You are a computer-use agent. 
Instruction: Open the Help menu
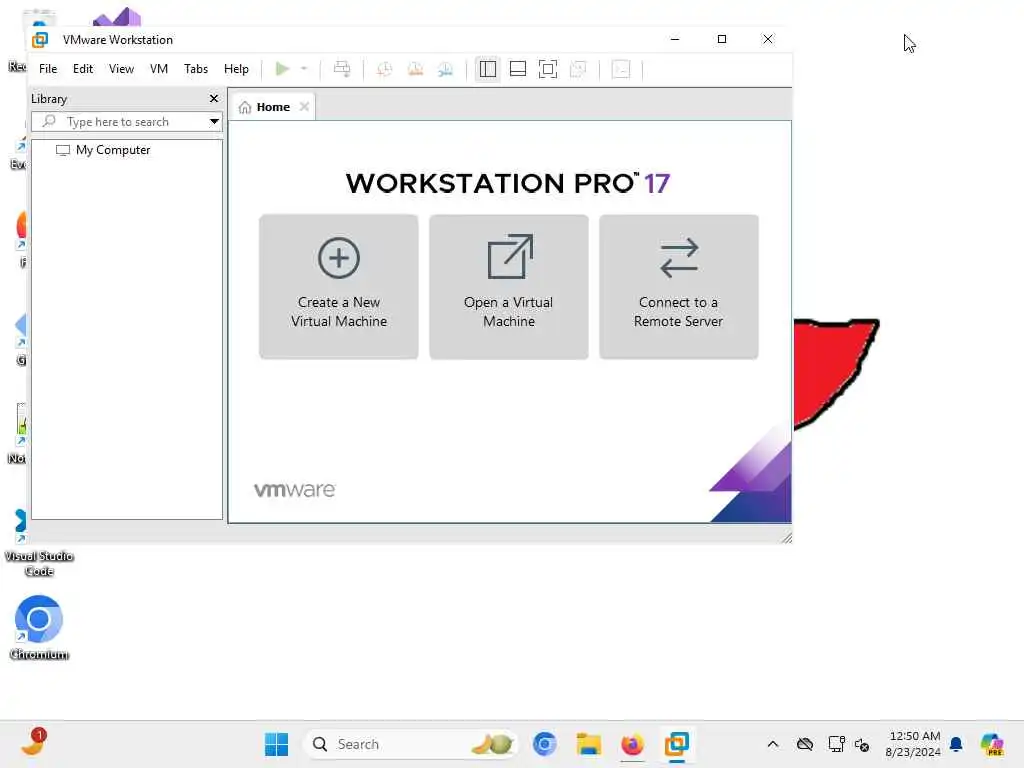coord(236,69)
